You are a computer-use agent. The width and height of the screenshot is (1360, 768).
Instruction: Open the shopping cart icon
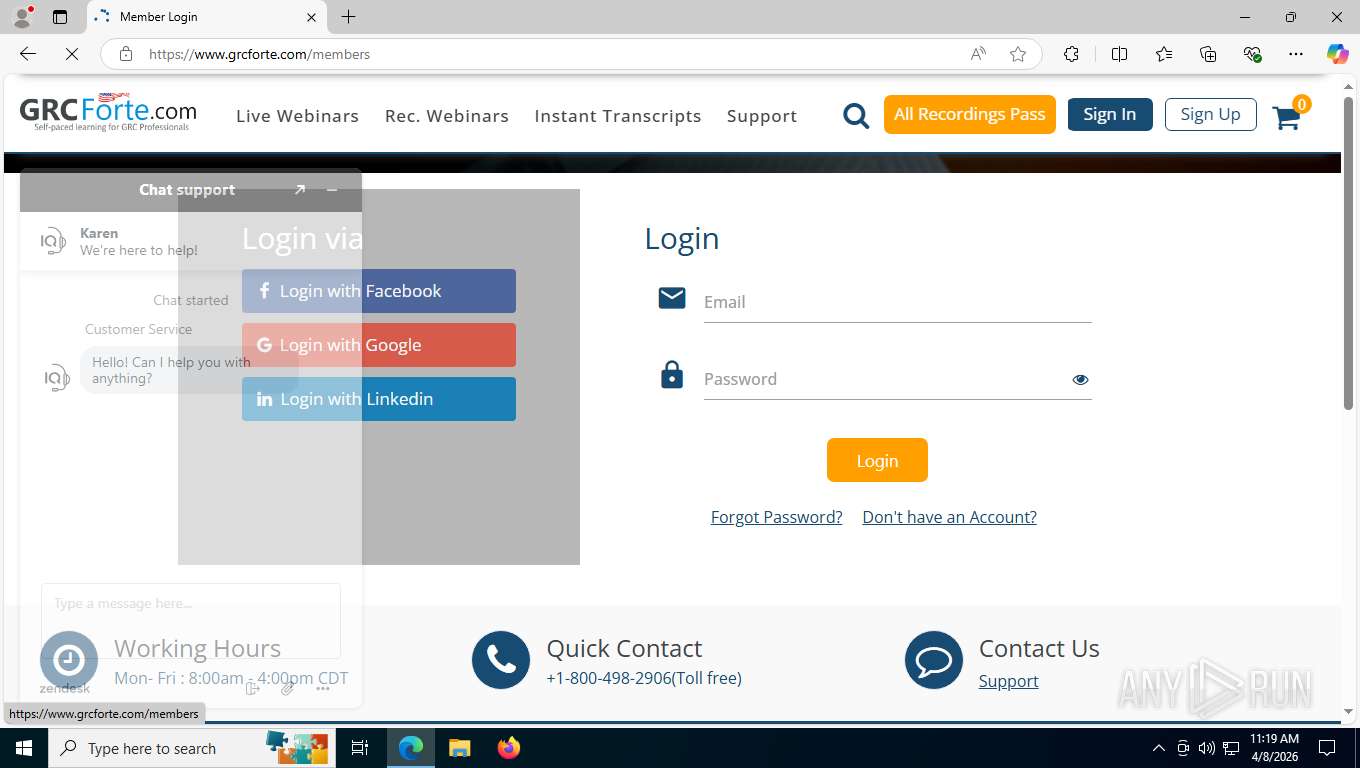point(1287,117)
